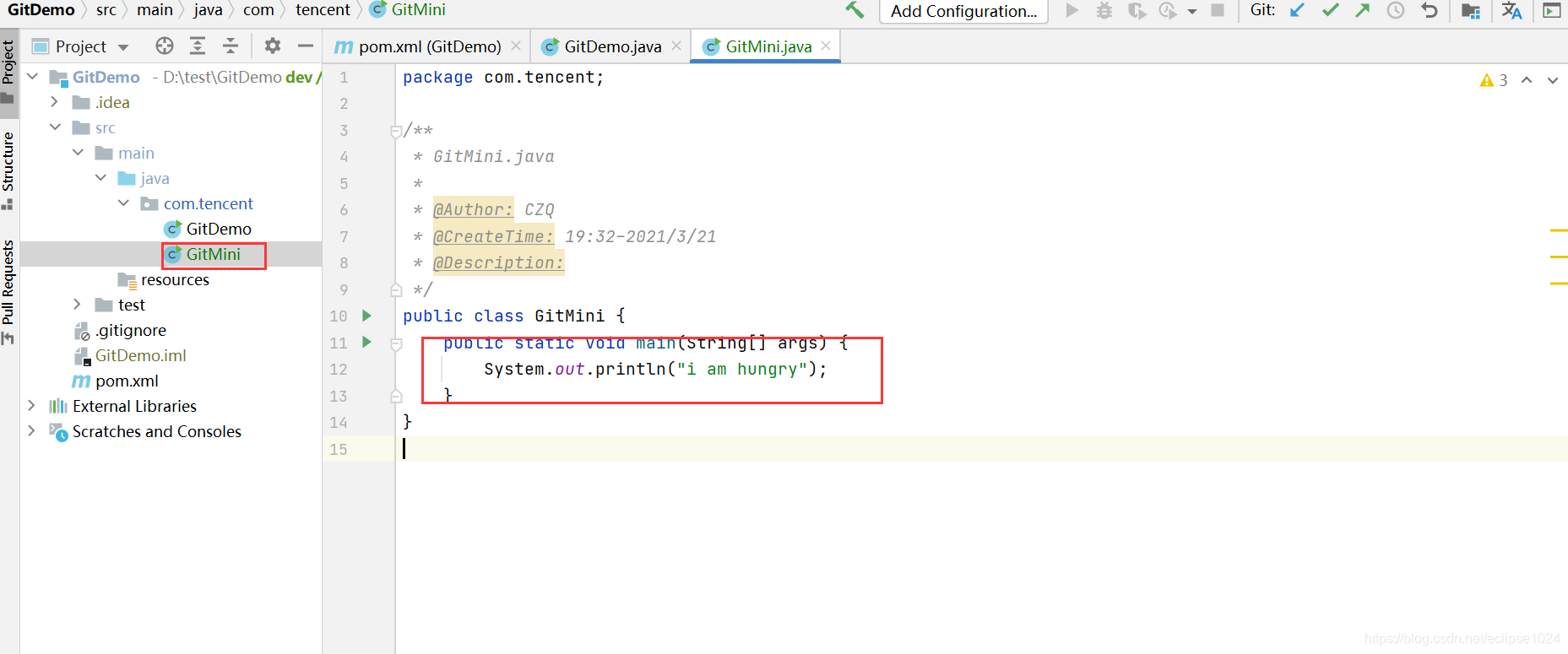Image resolution: width=1568 pixels, height=654 pixels.
Task: Click src in the breadcrumb path
Action: pos(106,10)
